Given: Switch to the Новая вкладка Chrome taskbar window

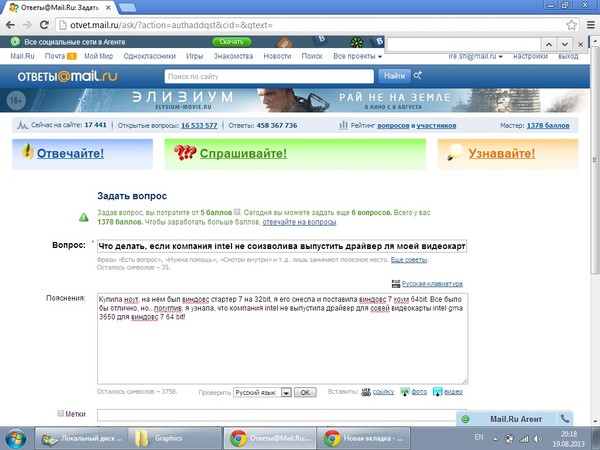Looking at the screenshot, I should [364, 438].
